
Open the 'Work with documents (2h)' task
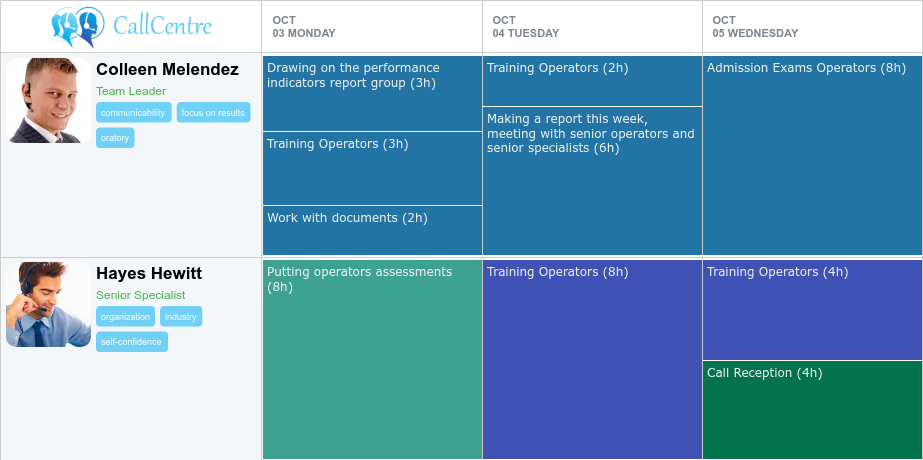372,230
